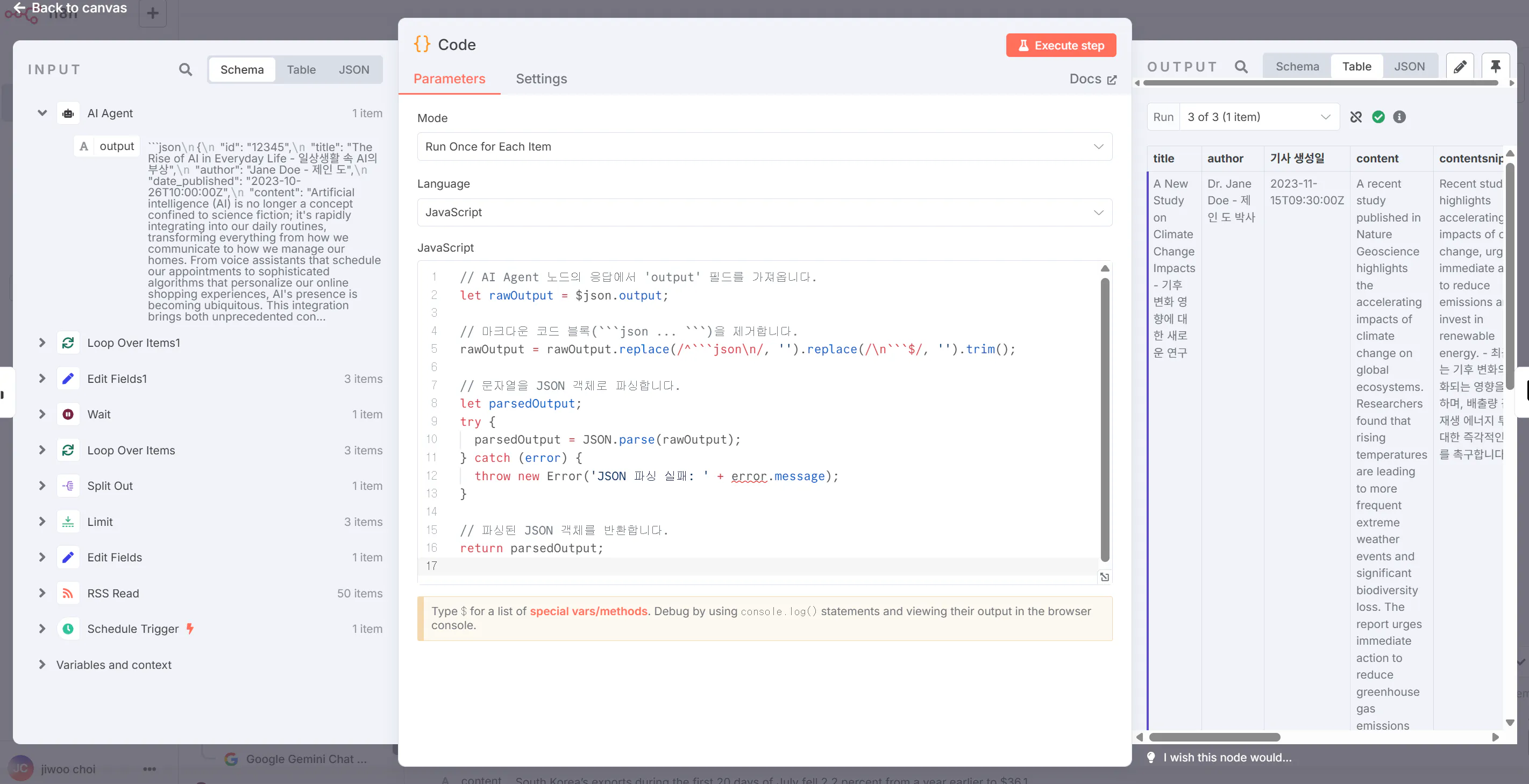Search the input panel data
This screenshot has height=784, width=1529.
186,69
